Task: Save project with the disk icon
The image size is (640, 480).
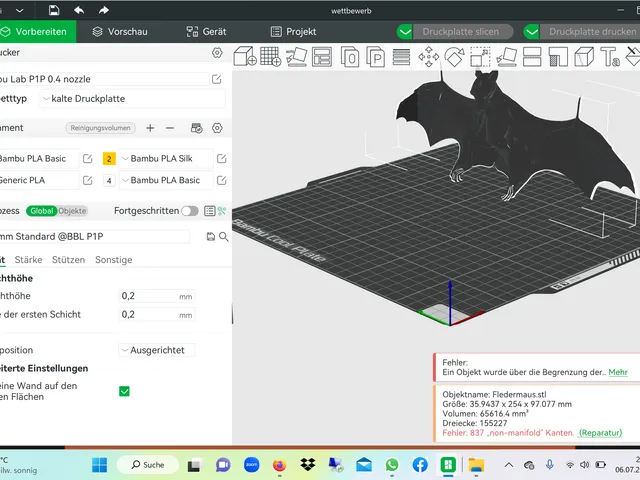Action: click(54, 10)
